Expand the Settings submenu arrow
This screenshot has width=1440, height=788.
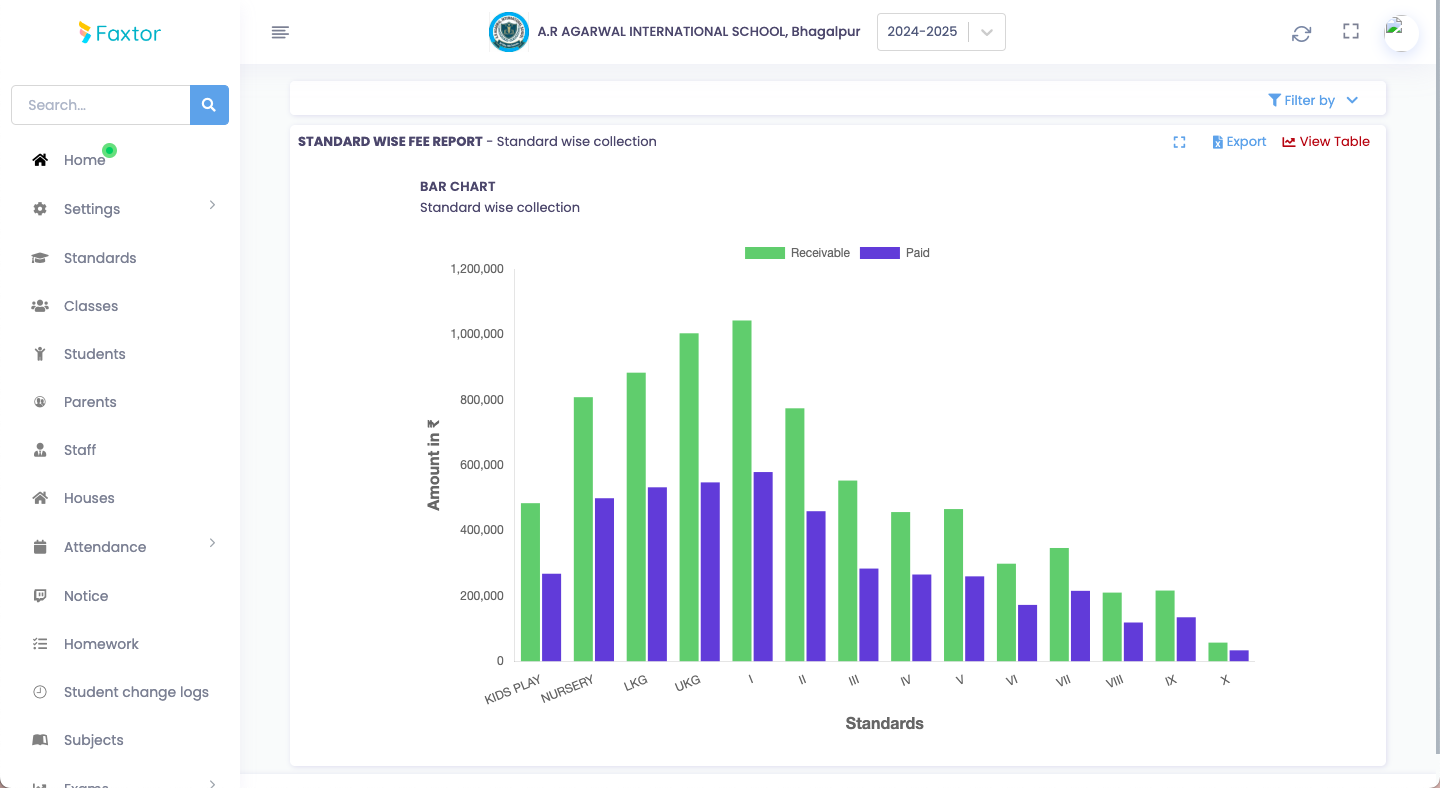(212, 205)
